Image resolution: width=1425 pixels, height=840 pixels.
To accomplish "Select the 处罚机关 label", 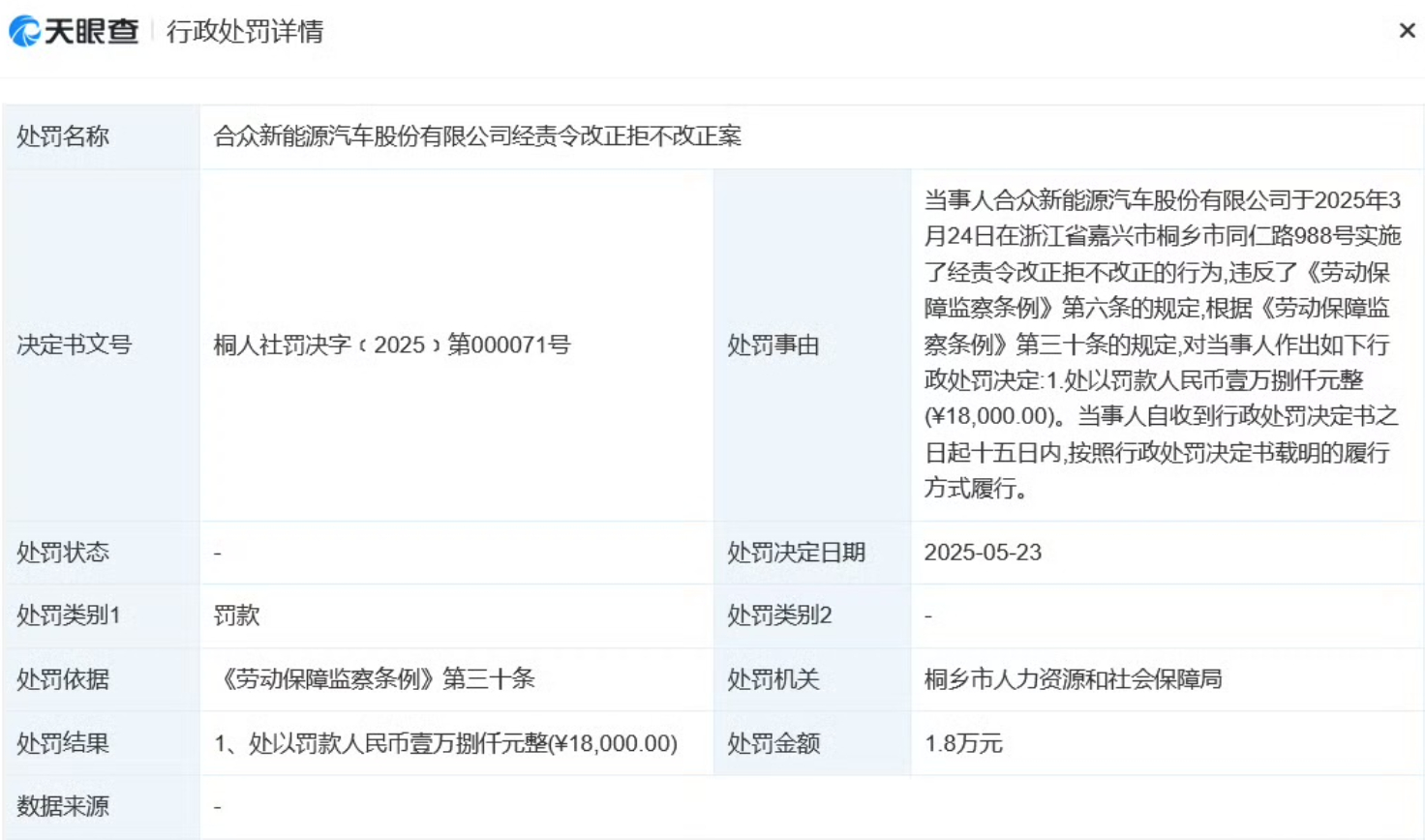I will coord(773,679).
